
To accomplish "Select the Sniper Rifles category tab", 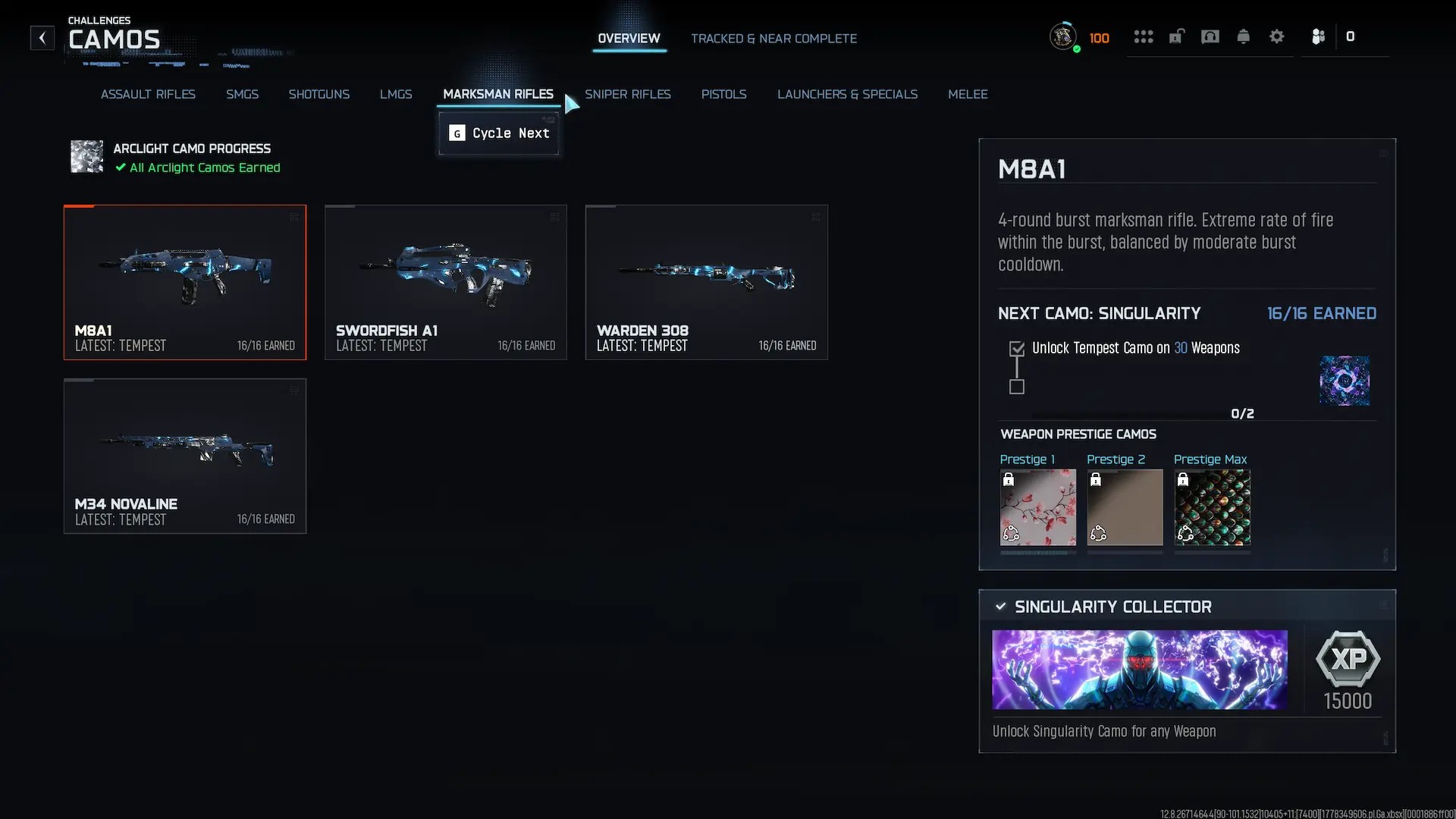I will (627, 94).
